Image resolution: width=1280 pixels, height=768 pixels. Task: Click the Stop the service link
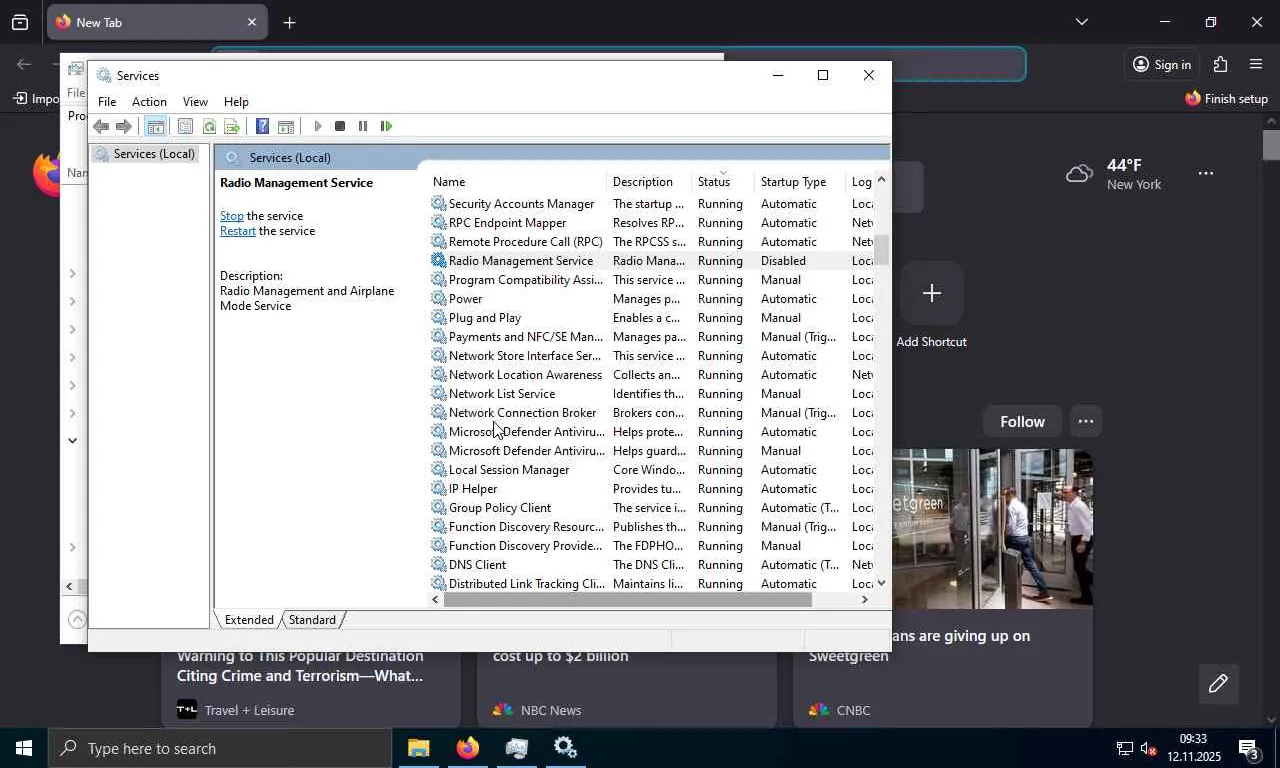(x=232, y=216)
